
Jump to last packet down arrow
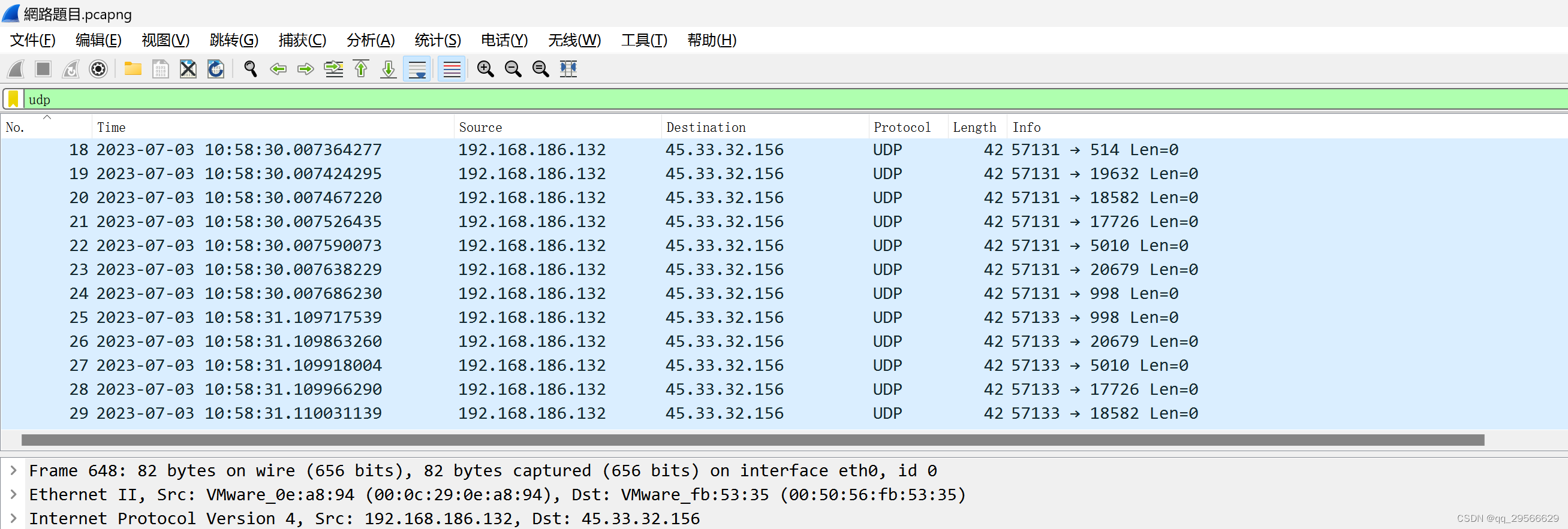click(x=389, y=69)
